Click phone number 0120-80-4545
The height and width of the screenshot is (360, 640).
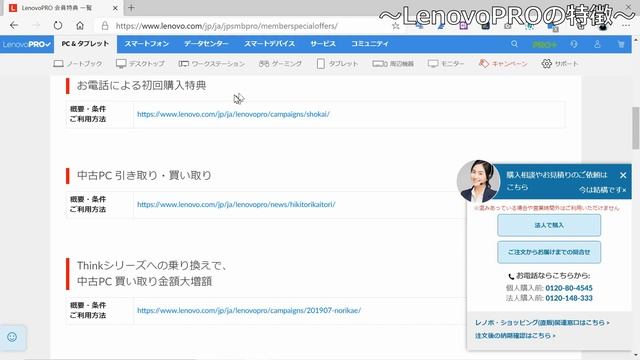569,288
